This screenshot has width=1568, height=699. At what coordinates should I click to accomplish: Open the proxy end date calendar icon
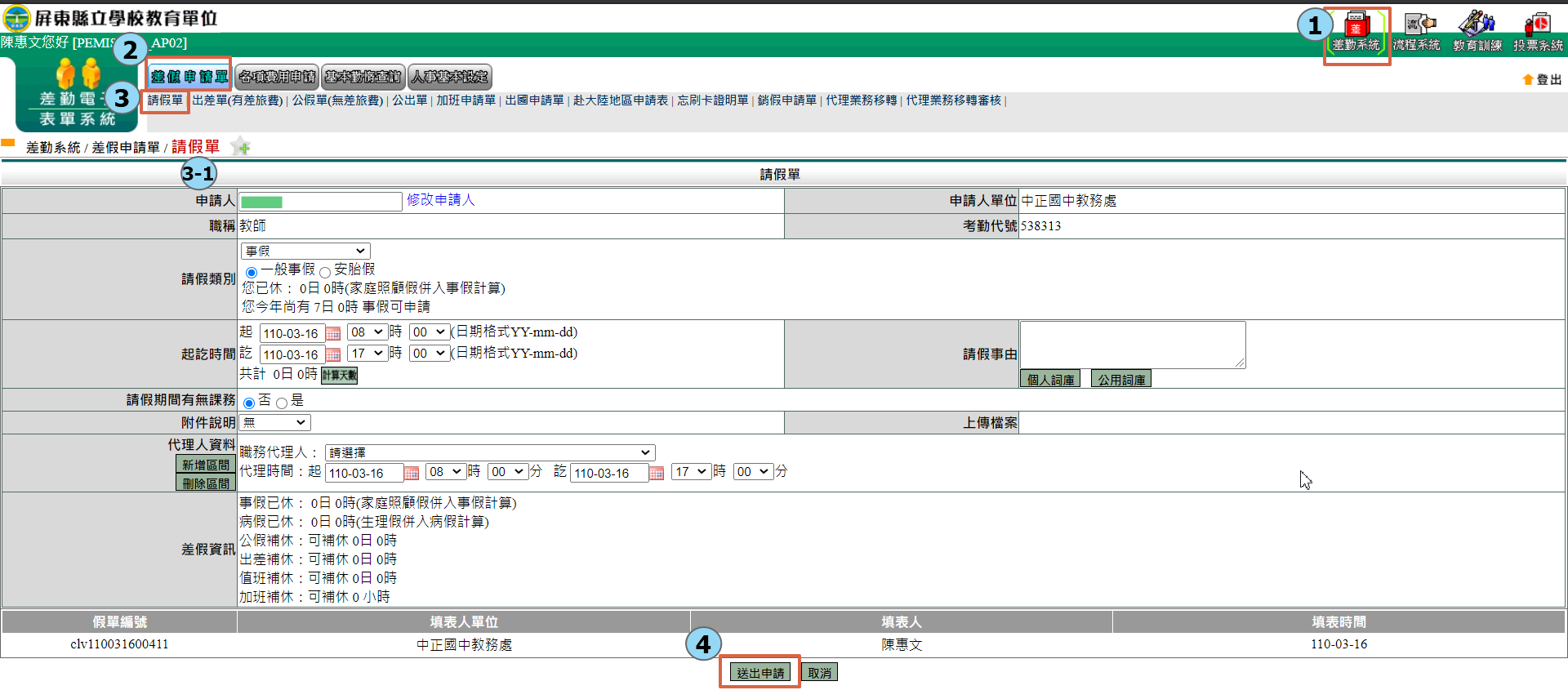[657, 473]
